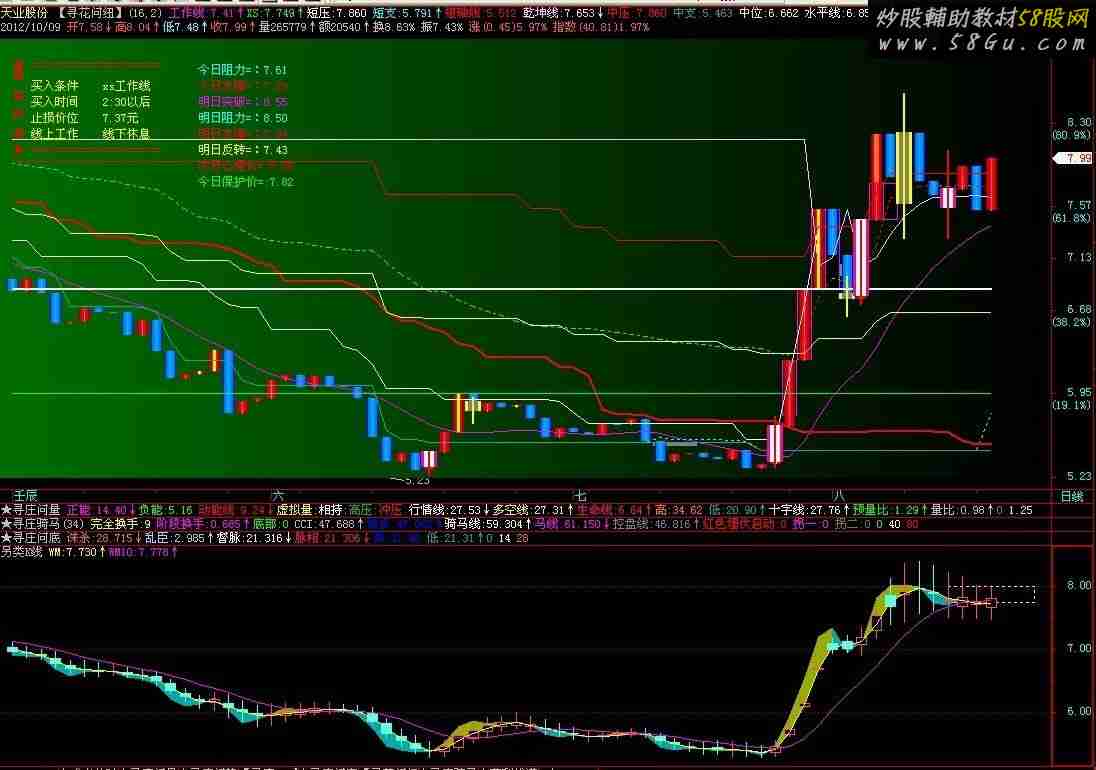Select the 【寻花问细】 indicator name
The image size is (1096, 770).
click(90, 13)
